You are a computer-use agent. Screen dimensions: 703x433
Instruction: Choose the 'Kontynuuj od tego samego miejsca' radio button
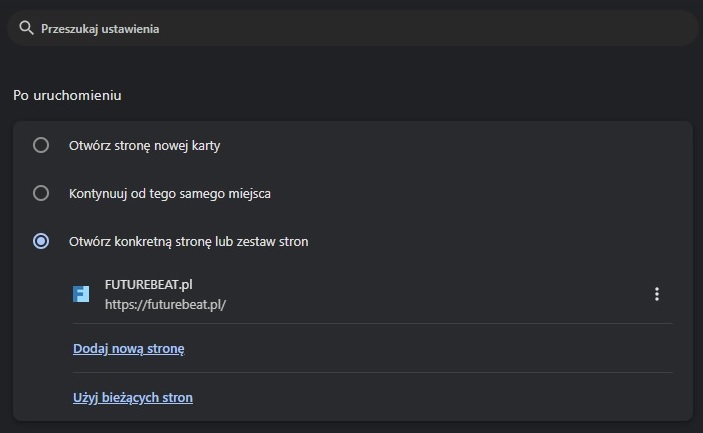[x=41, y=193]
